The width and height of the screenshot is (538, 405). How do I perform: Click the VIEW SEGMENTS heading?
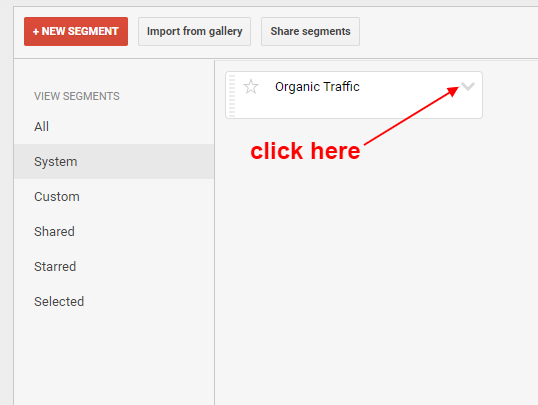[77, 96]
